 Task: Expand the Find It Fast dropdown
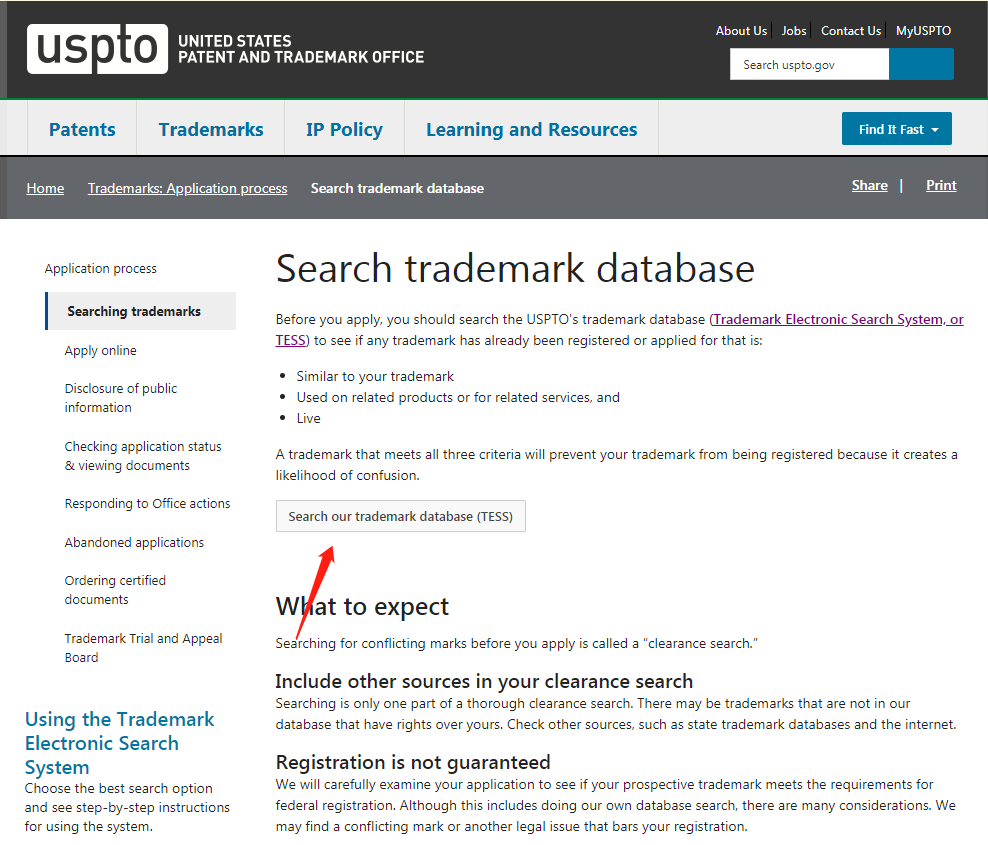click(x=897, y=129)
